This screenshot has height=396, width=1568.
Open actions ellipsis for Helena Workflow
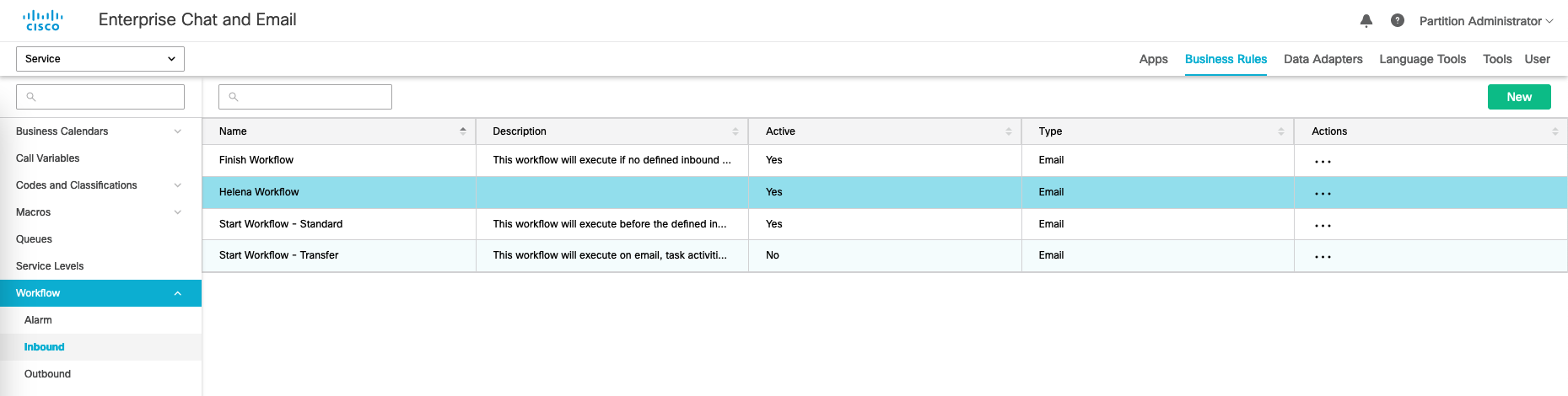[1323, 193]
